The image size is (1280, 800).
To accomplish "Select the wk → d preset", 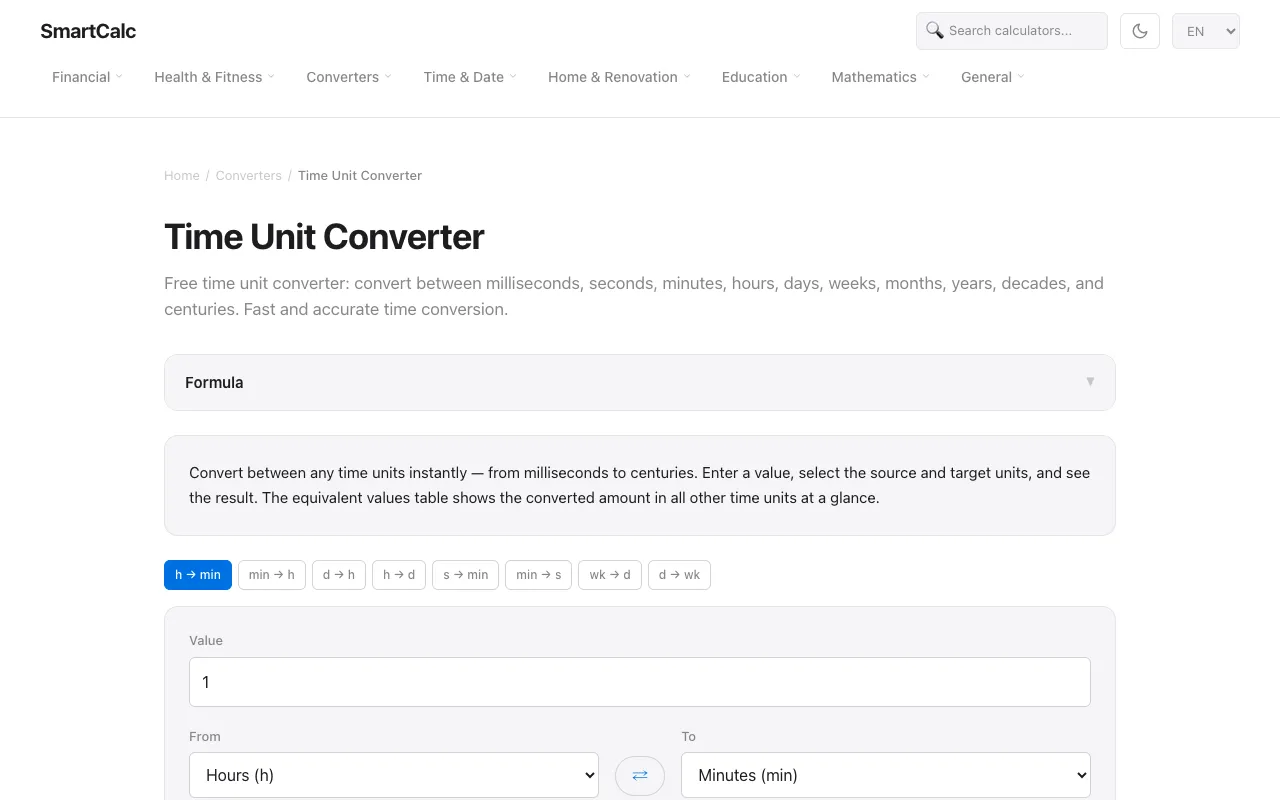I will 610,575.
